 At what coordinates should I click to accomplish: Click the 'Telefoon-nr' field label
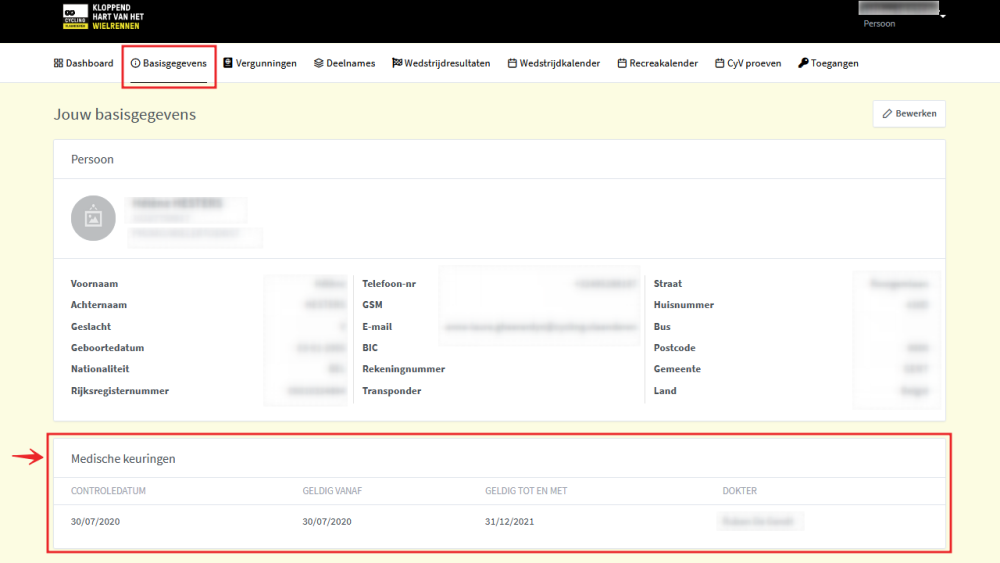coord(389,283)
